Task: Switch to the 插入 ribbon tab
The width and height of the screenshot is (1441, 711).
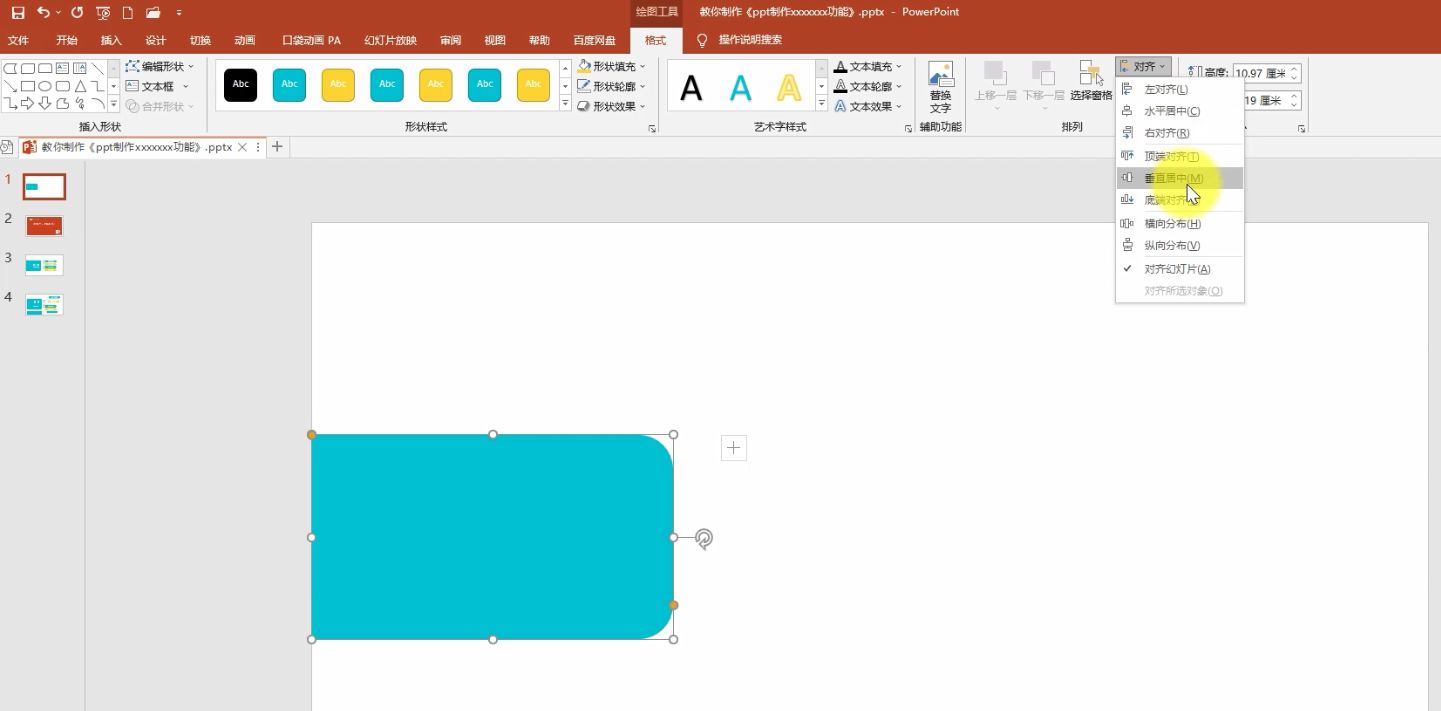Action: 111,40
